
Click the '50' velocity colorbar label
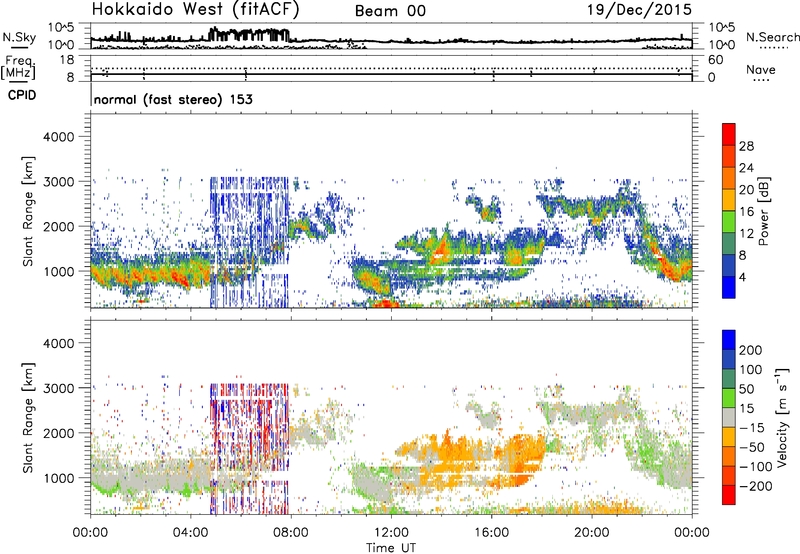tap(746, 389)
